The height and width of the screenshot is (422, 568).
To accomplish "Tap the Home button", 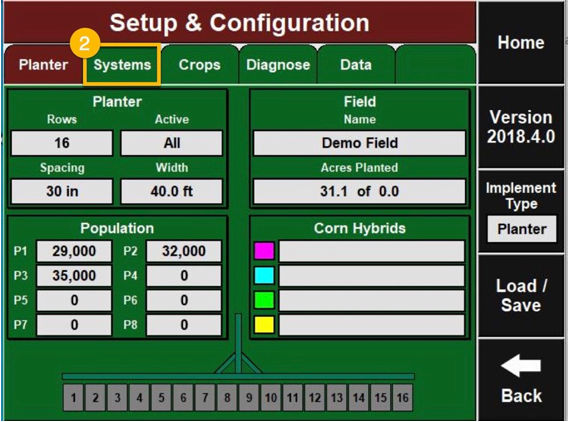I will (x=521, y=43).
